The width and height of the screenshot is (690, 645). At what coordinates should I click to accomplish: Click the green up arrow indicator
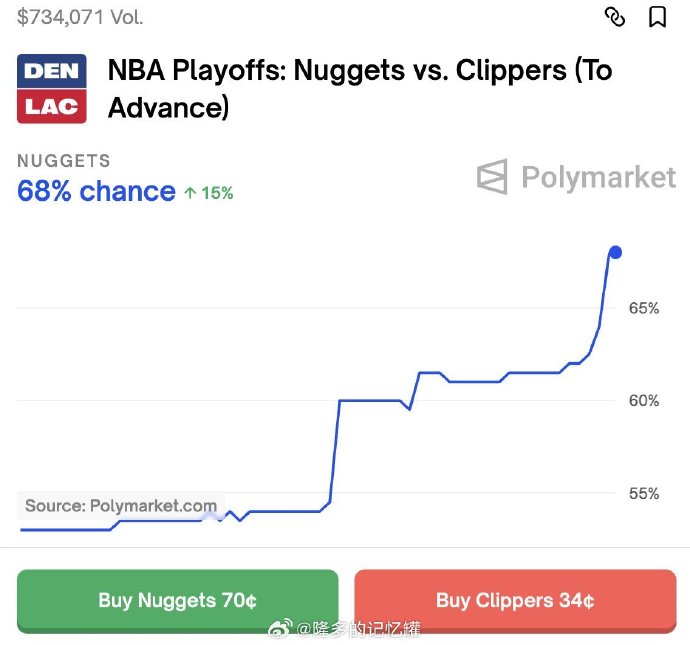point(190,193)
